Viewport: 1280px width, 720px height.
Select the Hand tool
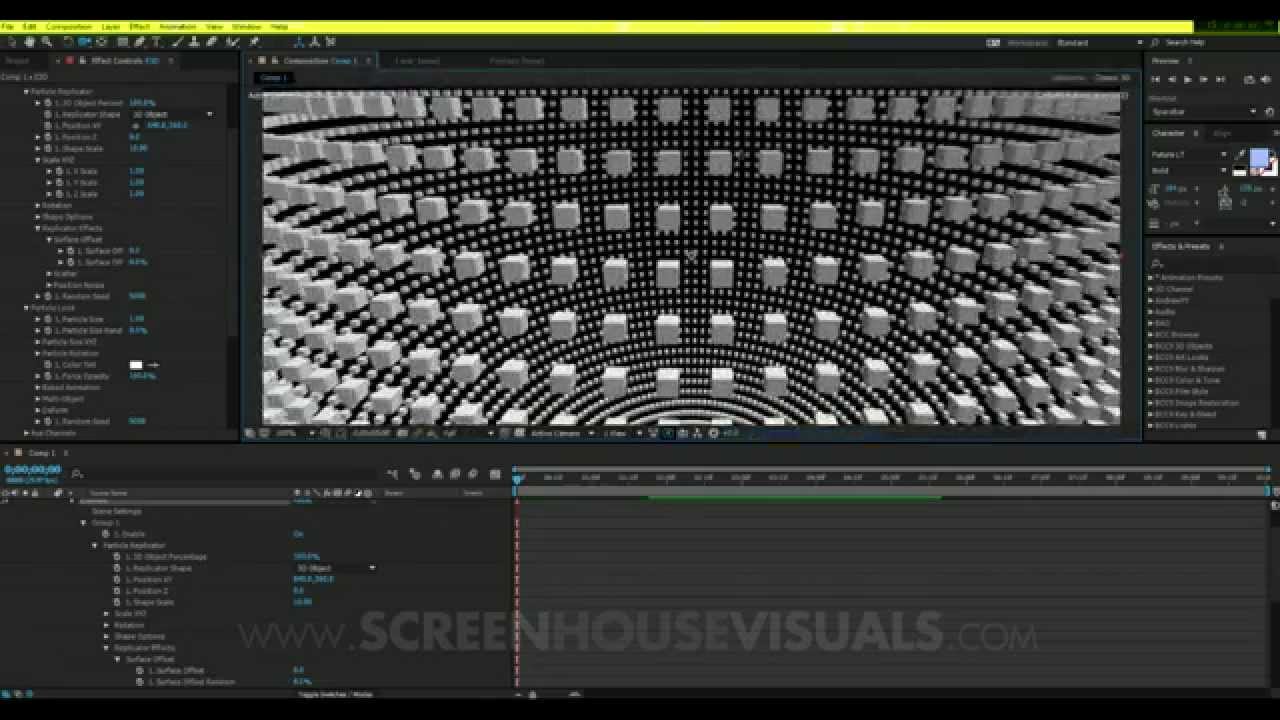pos(29,42)
